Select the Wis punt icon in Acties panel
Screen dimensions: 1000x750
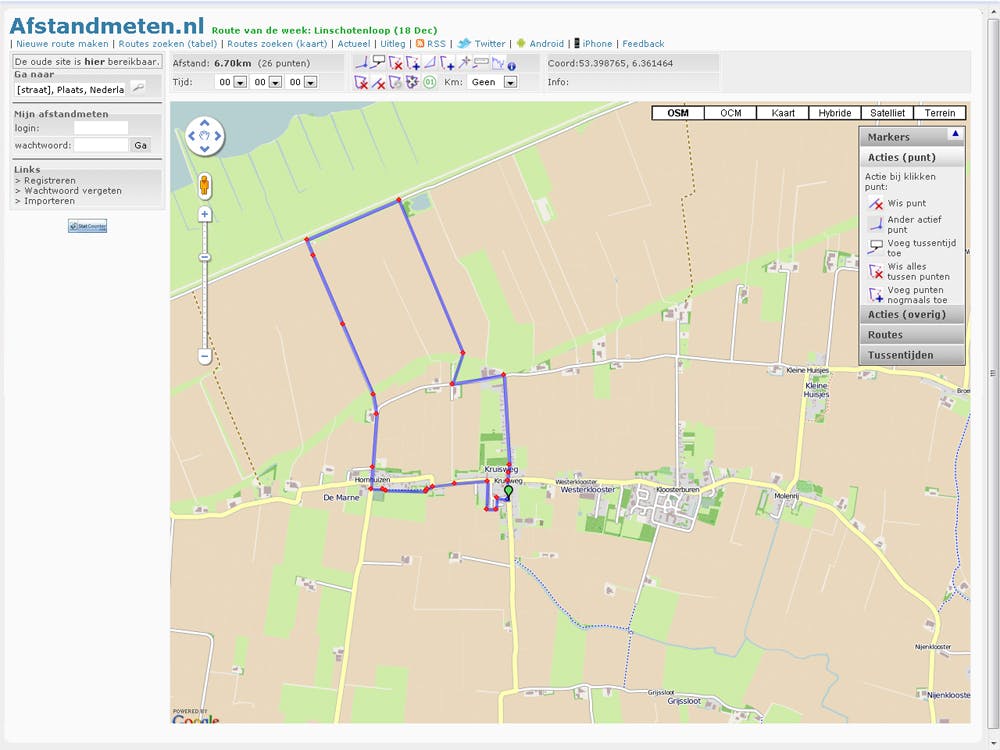pyautogui.click(x=875, y=203)
